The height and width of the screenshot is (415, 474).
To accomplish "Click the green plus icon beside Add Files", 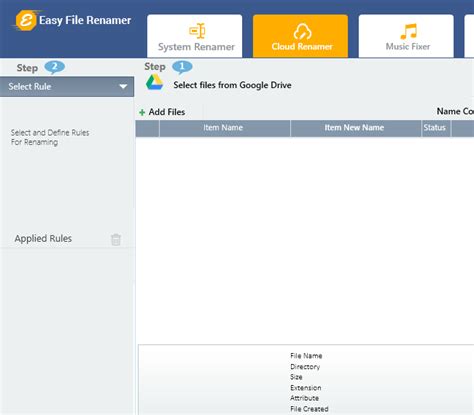I will [142, 113].
